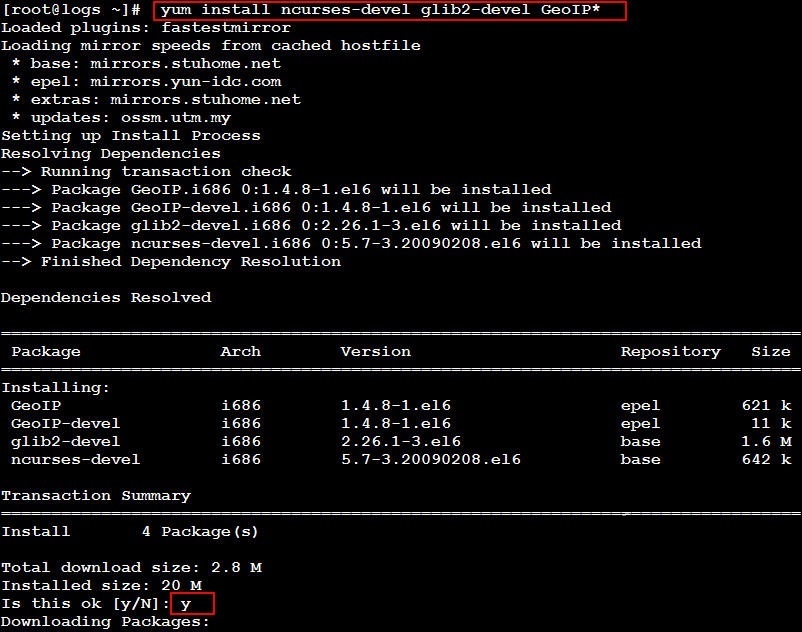Click the "Downloading Packages:" line
This screenshot has height=632, width=802.
[x=106, y=622]
